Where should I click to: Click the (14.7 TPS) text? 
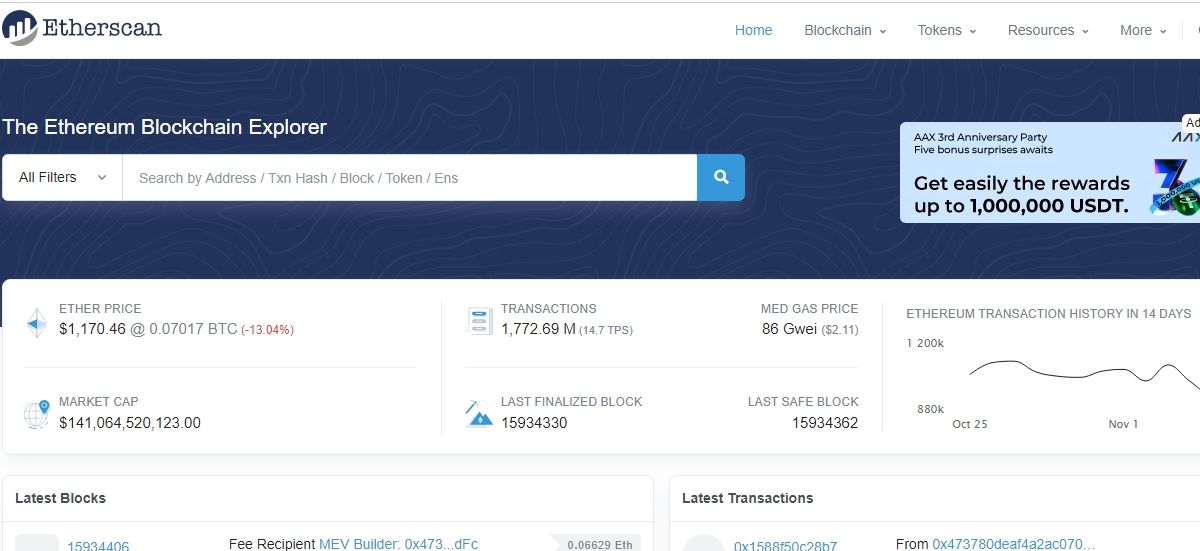pyautogui.click(x=606, y=329)
